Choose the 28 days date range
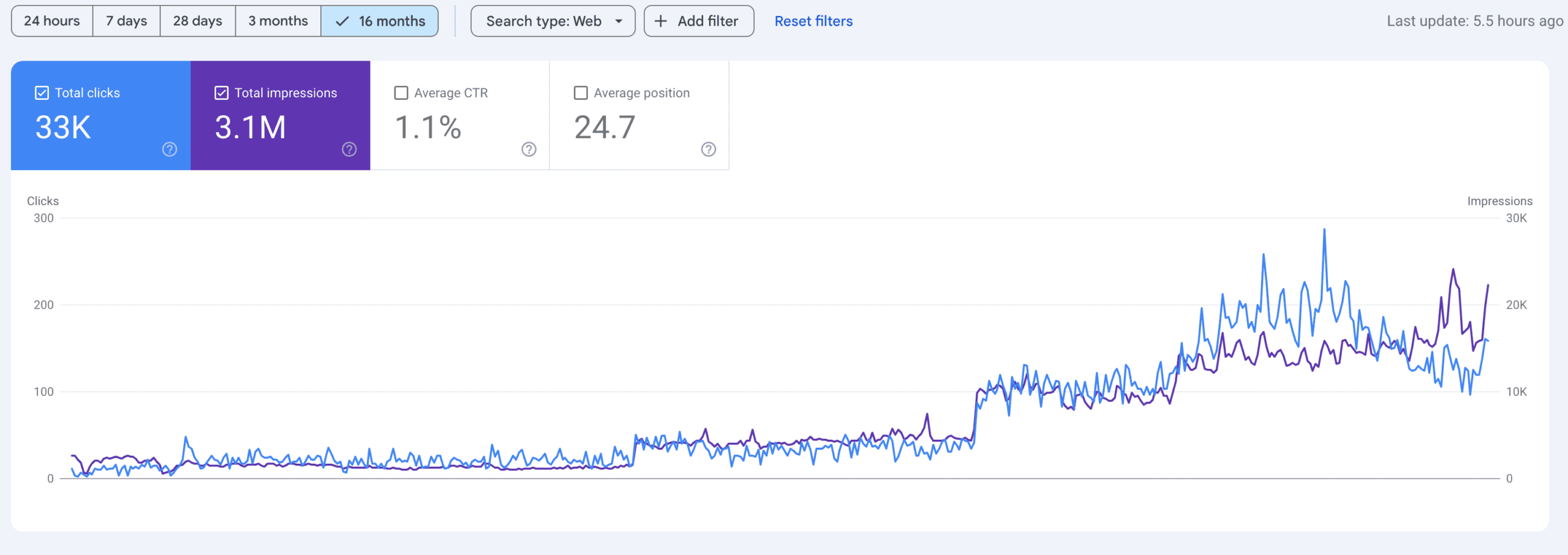 197,21
